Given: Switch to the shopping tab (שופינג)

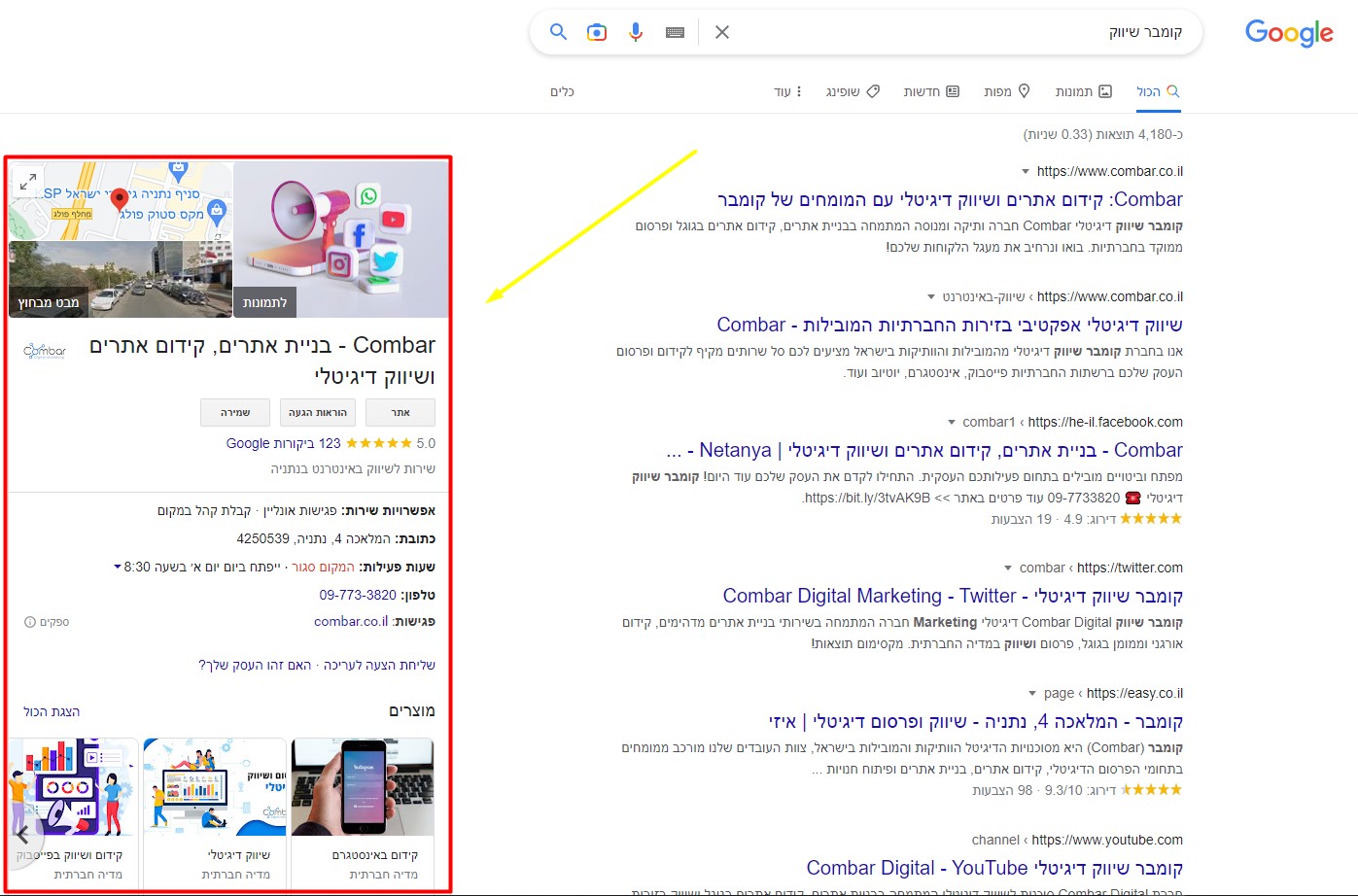Looking at the screenshot, I should [853, 91].
